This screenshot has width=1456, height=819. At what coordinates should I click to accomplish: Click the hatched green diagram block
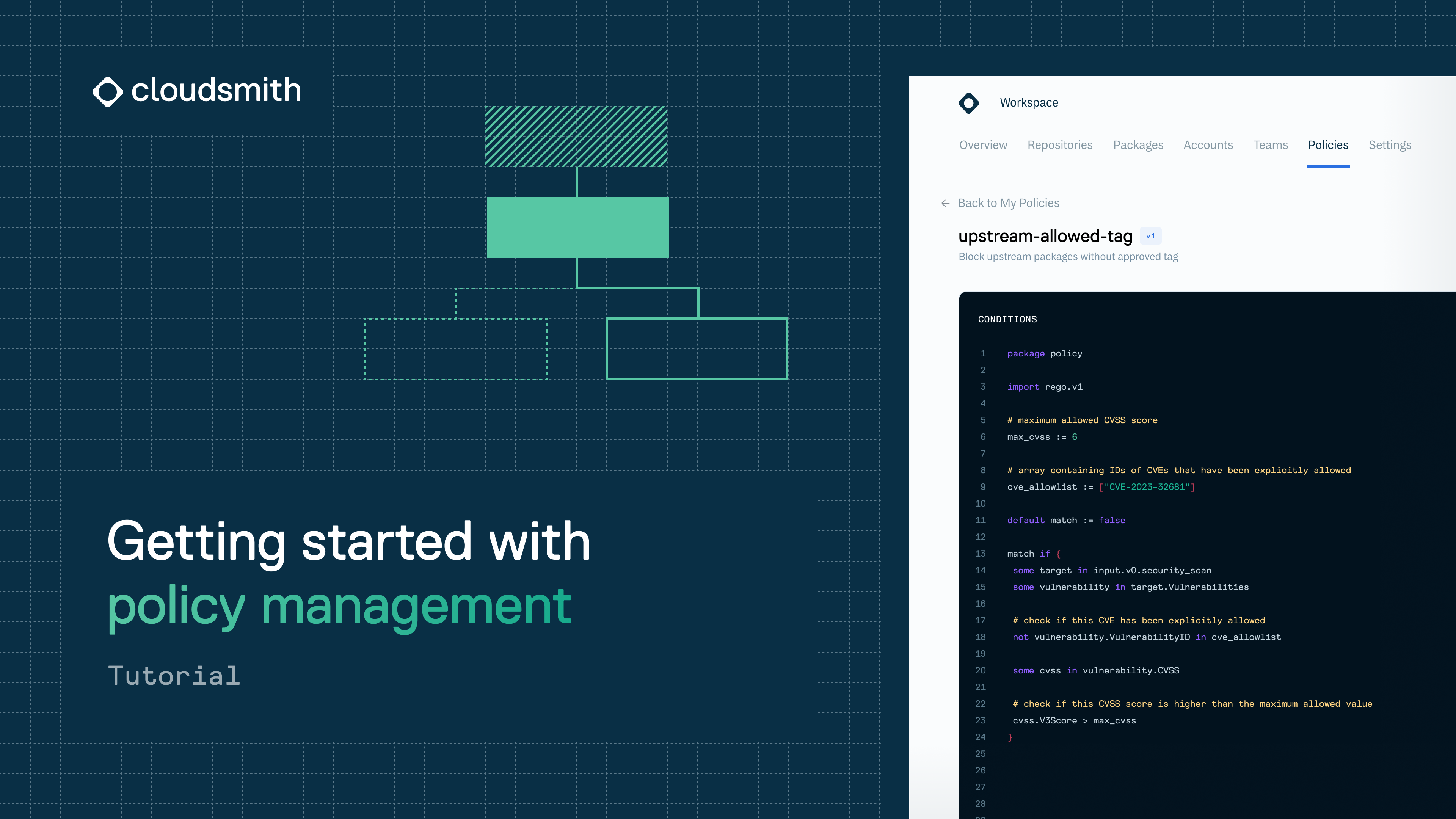[576, 136]
